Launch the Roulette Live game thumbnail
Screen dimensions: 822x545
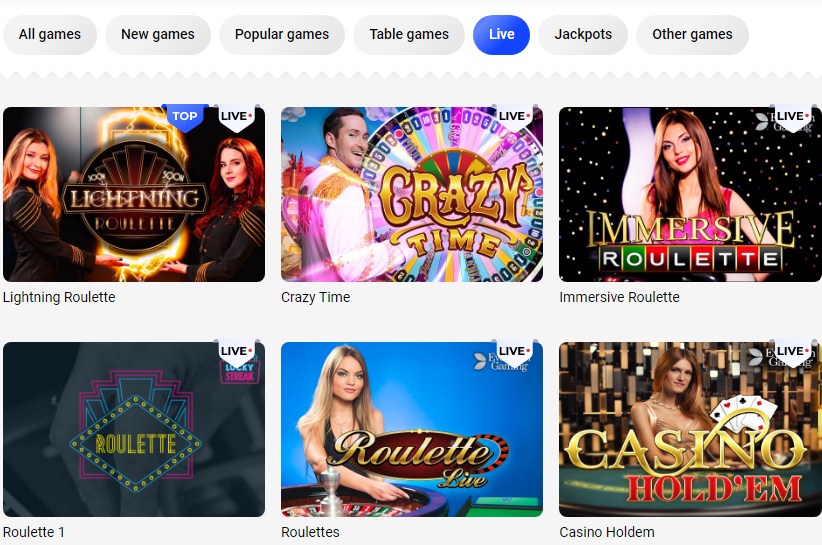(x=412, y=429)
